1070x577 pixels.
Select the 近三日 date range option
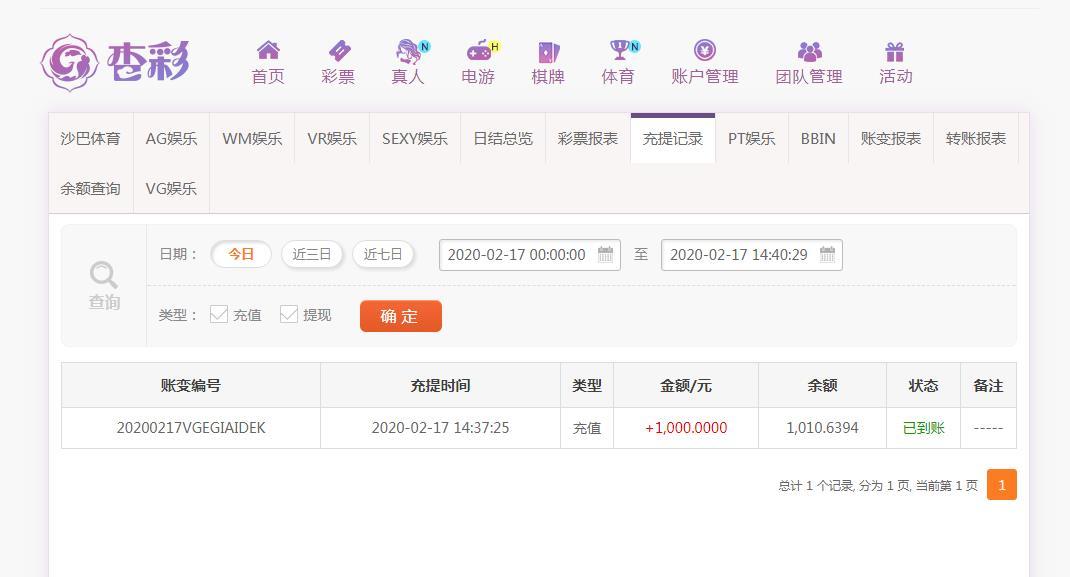(x=312, y=254)
